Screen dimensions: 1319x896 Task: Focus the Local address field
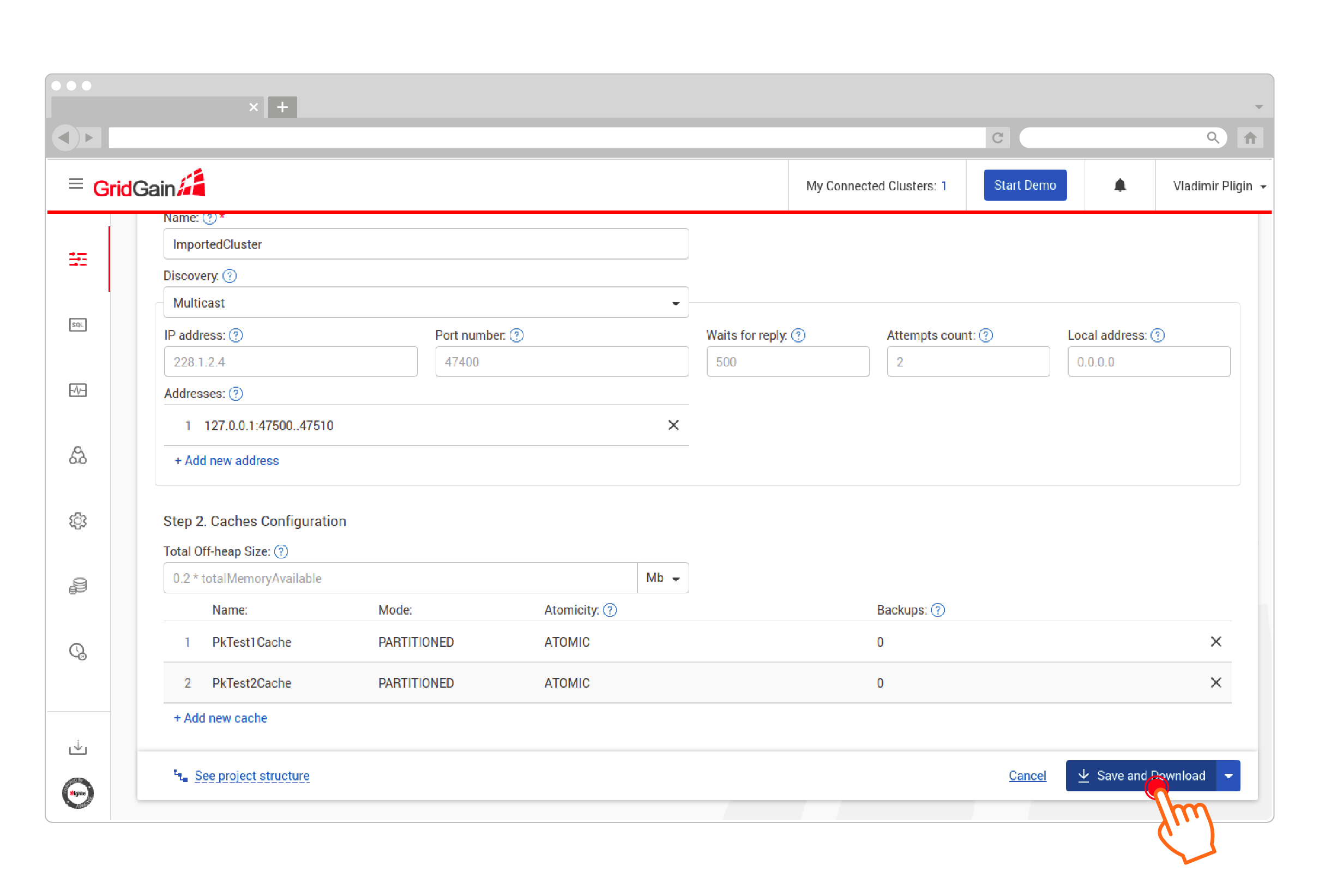pos(1149,362)
